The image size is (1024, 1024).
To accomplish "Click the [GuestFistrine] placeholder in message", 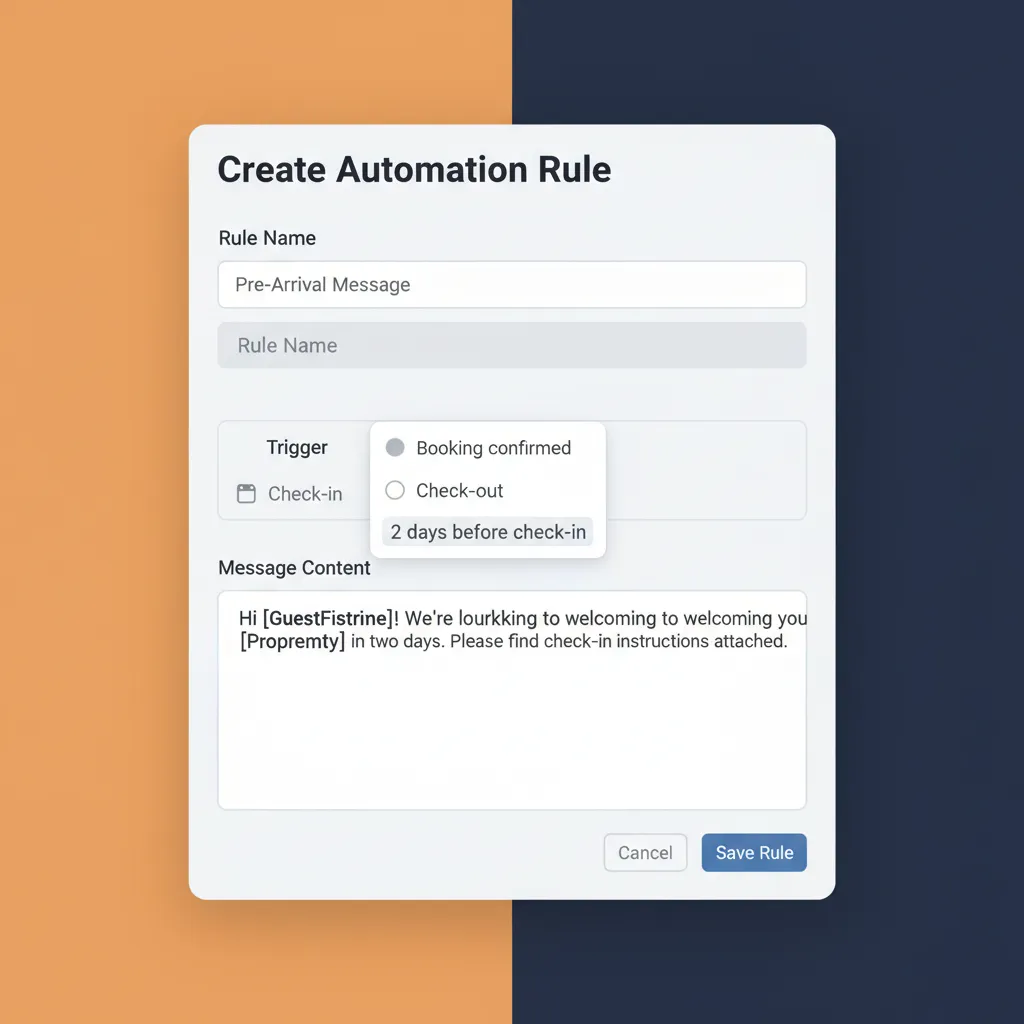I will (328, 618).
